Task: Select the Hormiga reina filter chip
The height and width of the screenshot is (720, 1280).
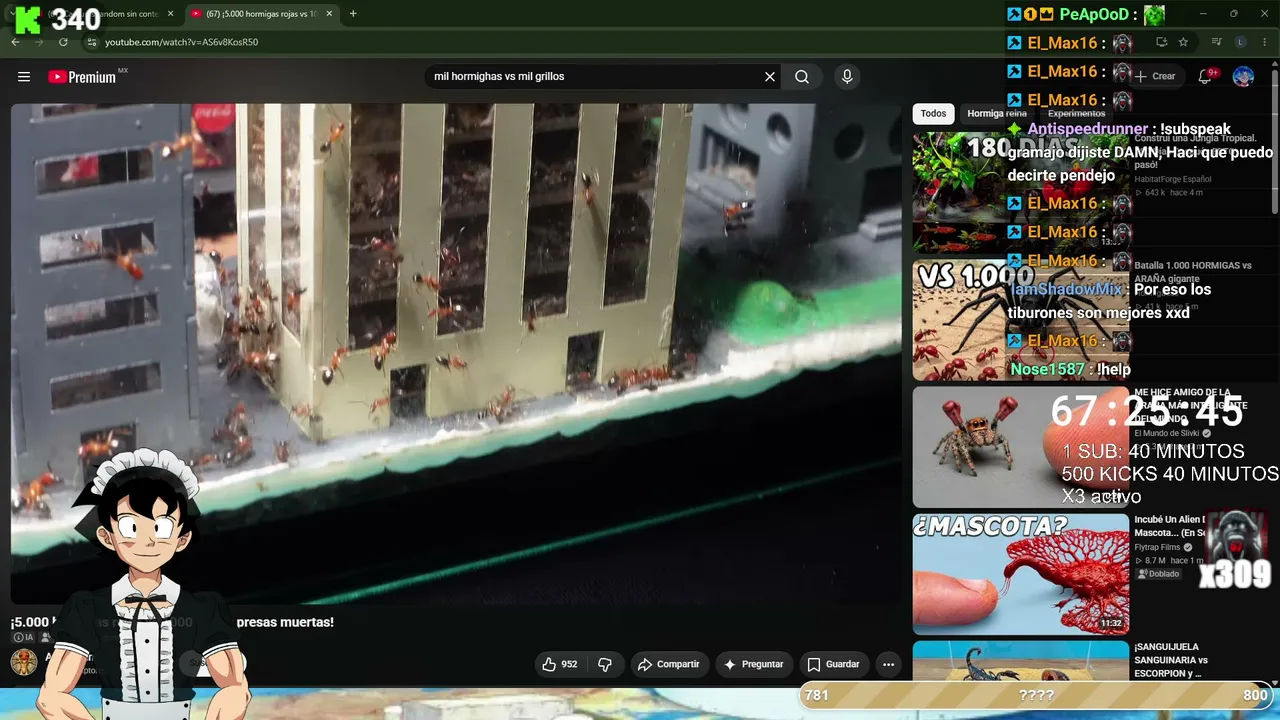Action: click(x=997, y=114)
